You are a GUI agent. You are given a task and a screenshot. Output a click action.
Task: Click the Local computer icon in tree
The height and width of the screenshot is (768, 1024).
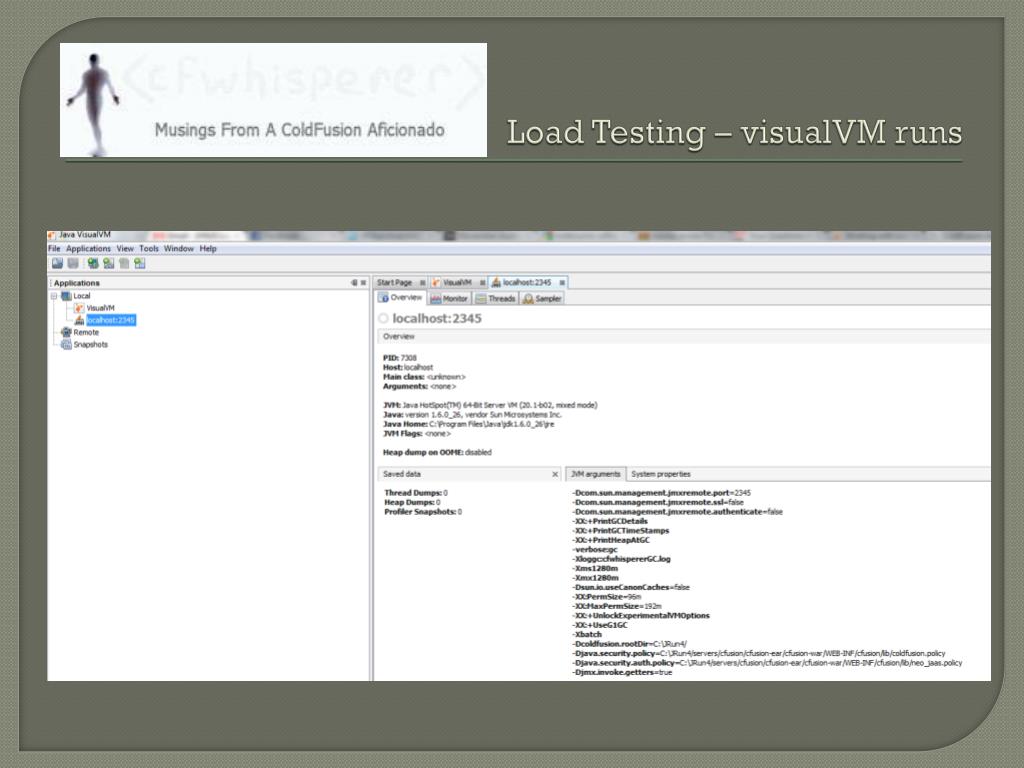pos(66,296)
